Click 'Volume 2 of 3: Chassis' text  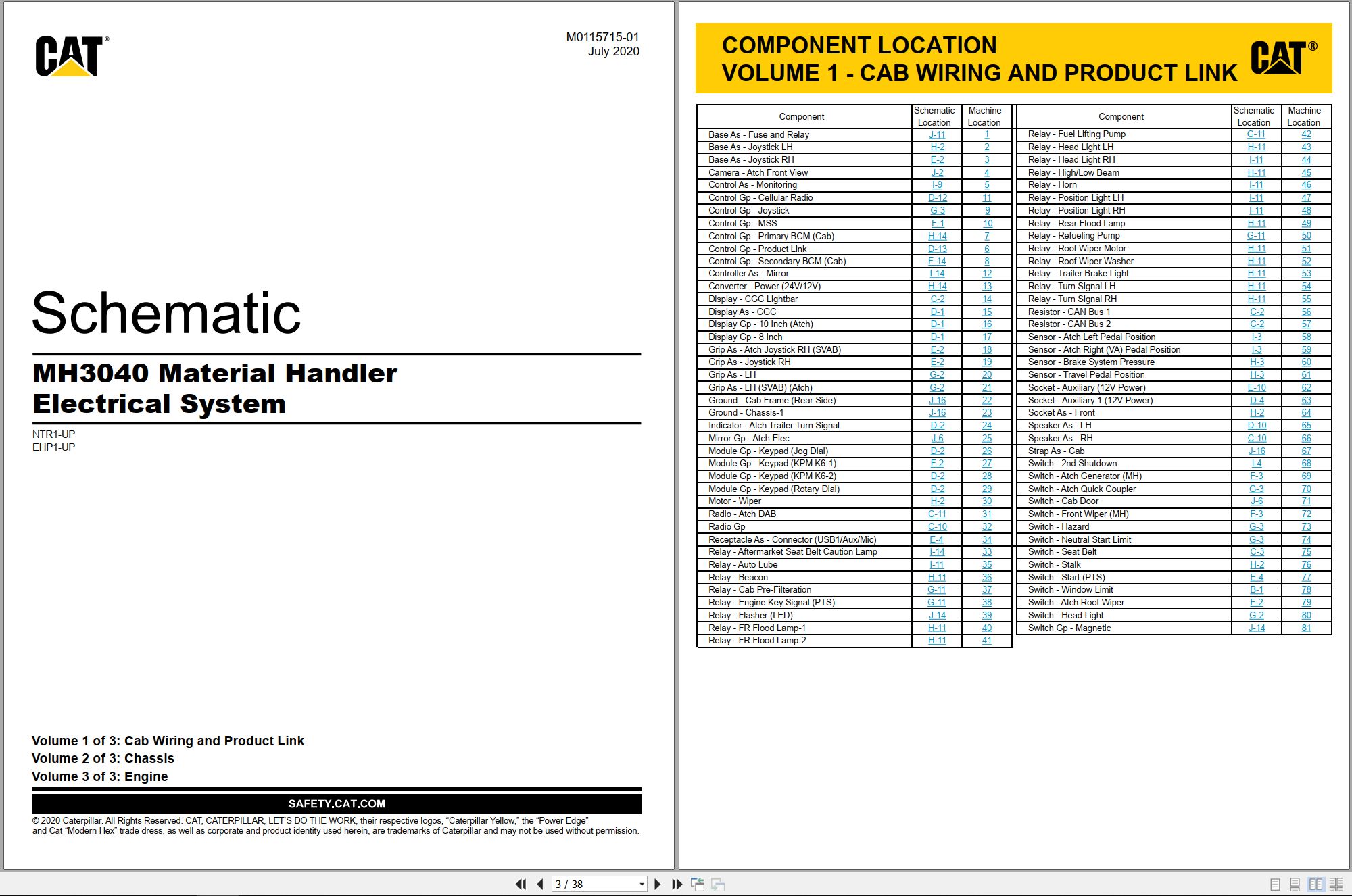click(x=103, y=758)
